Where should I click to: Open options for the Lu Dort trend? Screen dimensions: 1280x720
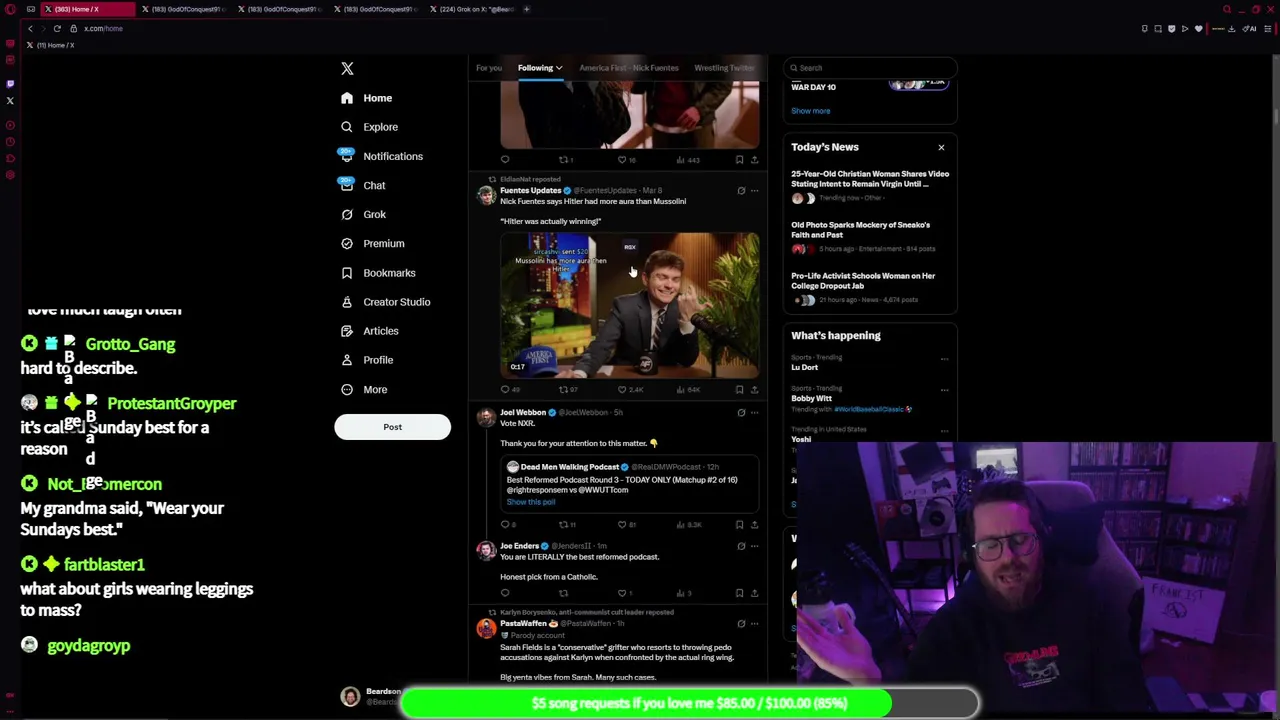tap(944, 359)
